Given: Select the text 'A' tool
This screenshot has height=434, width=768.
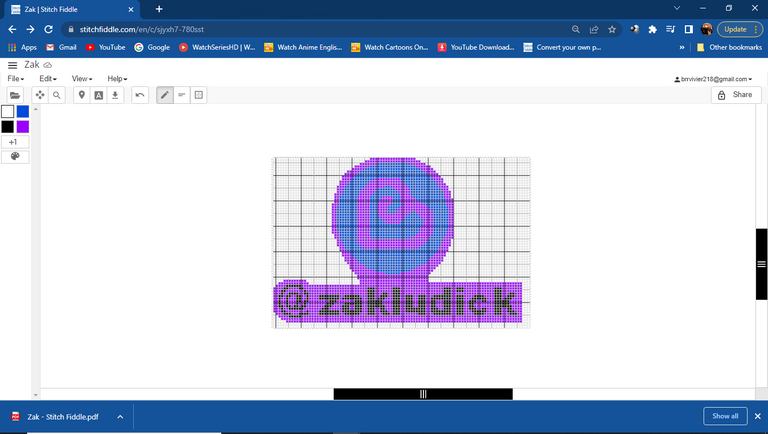Looking at the screenshot, I should tap(98, 95).
